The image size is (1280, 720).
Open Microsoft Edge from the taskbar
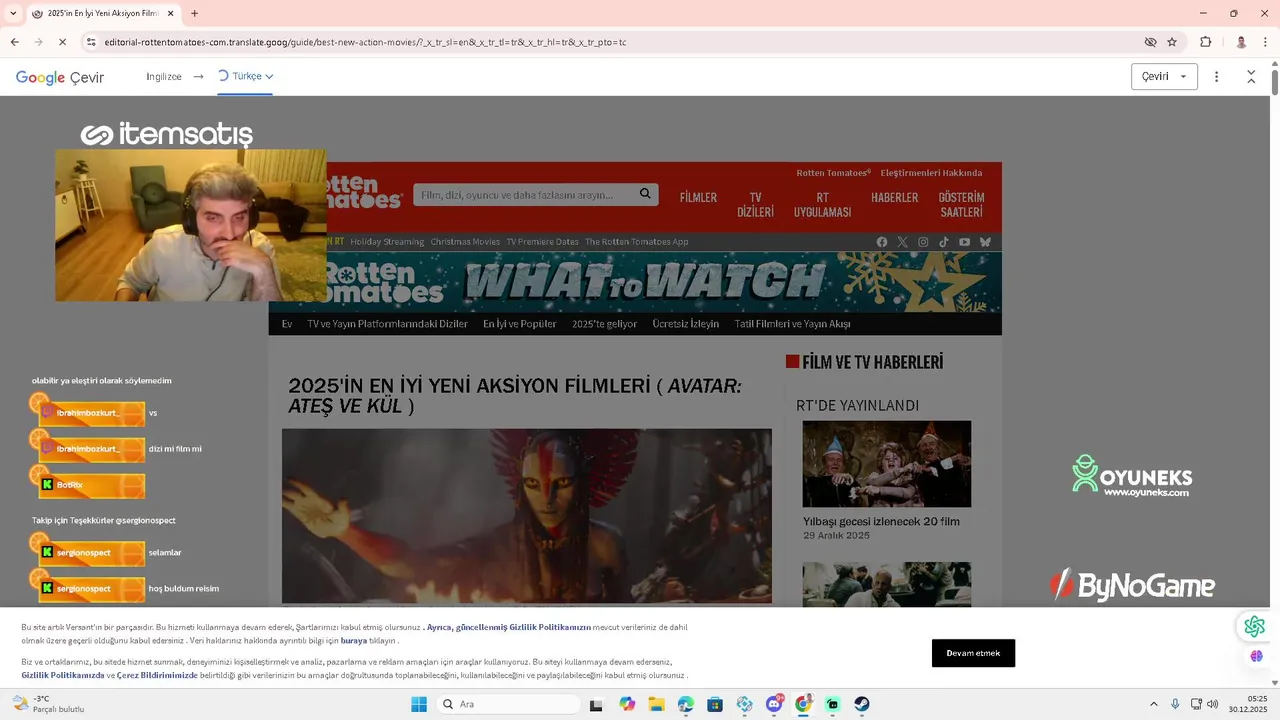[685, 704]
